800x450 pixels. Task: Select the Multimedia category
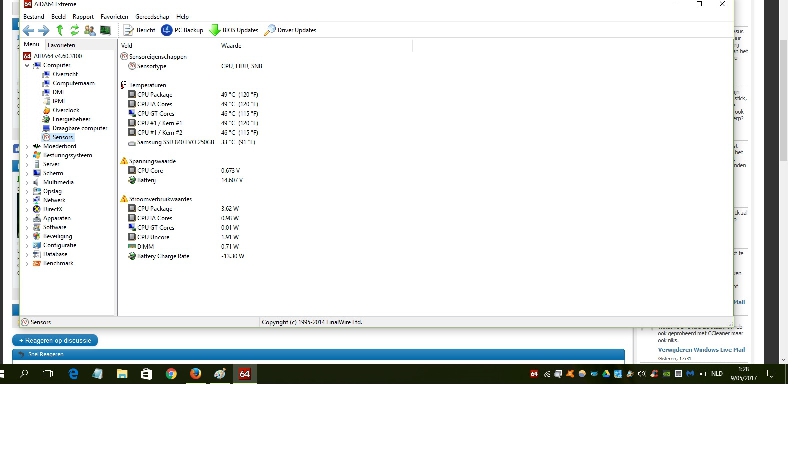pyautogui.click(x=53, y=182)
